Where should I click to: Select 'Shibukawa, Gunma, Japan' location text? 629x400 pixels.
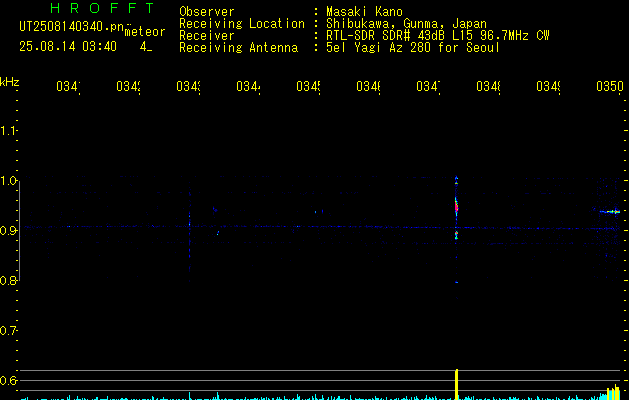point(406,24)
